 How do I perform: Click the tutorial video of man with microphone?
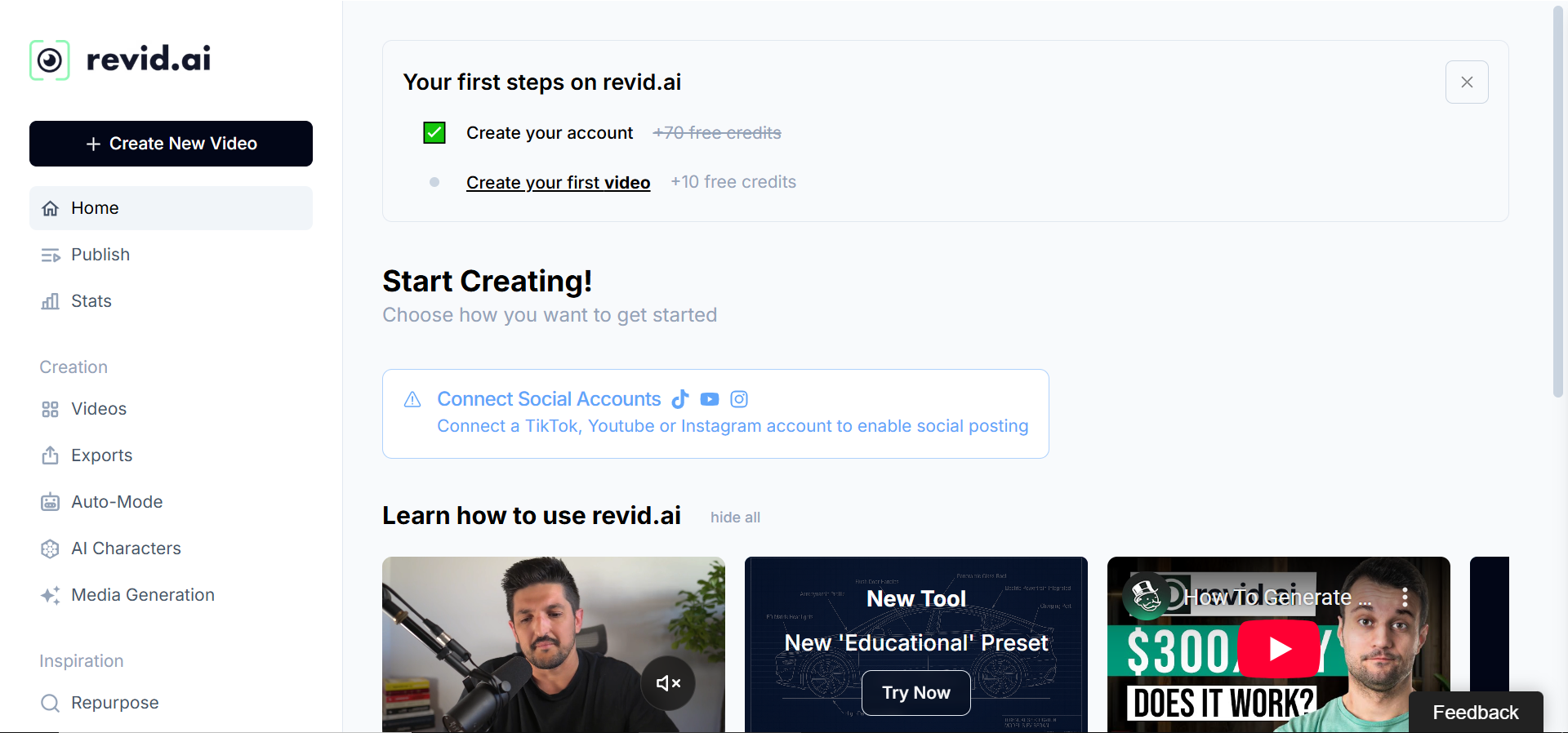coord(554,645)
